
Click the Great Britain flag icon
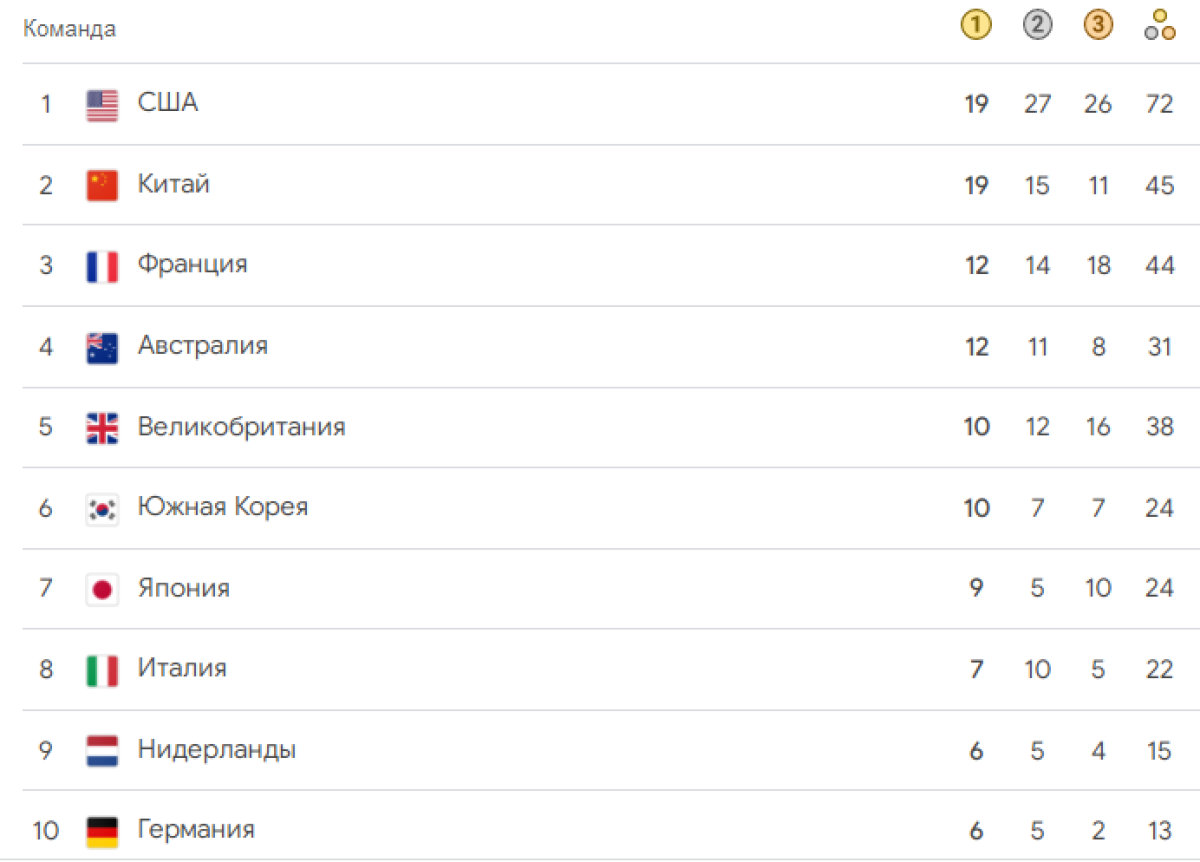point(102,429)
